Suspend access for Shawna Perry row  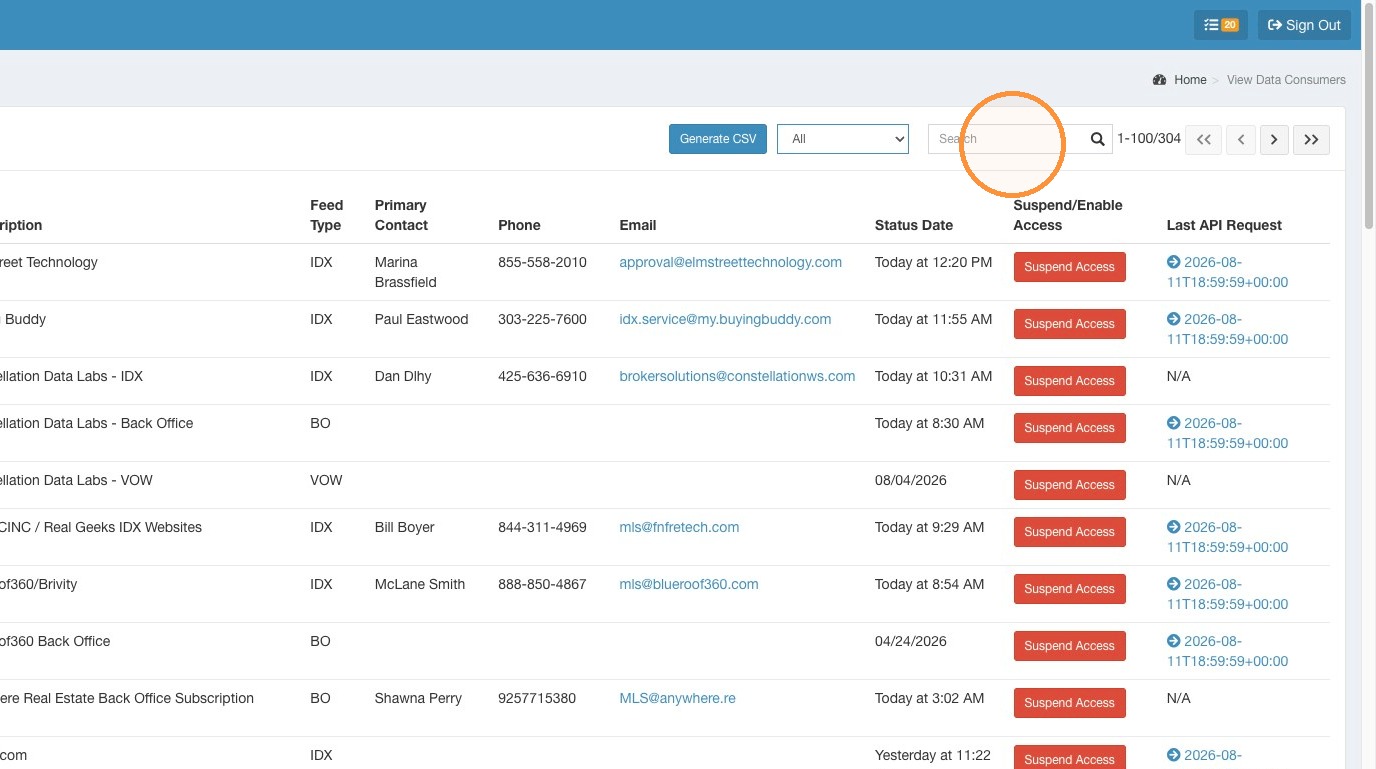tap(1069, 703)
